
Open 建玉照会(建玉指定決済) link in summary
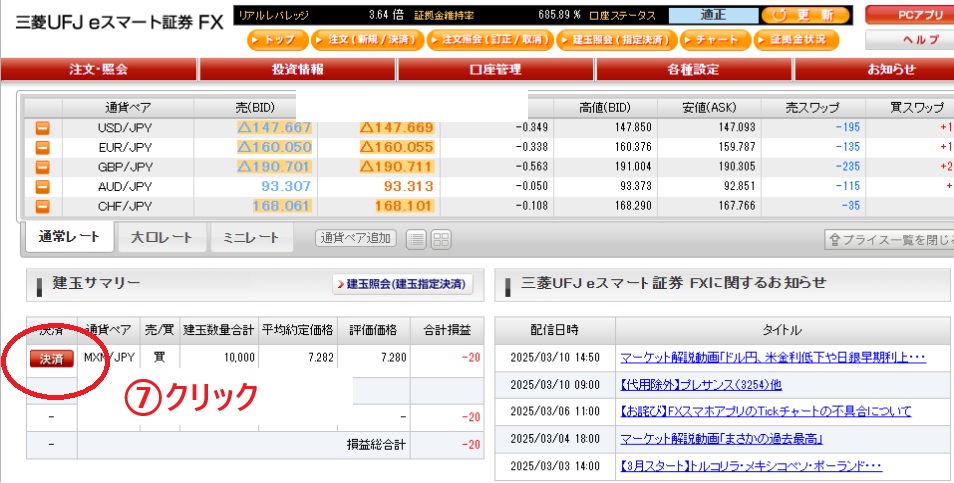pyautogui.click(x=403, y=284)
